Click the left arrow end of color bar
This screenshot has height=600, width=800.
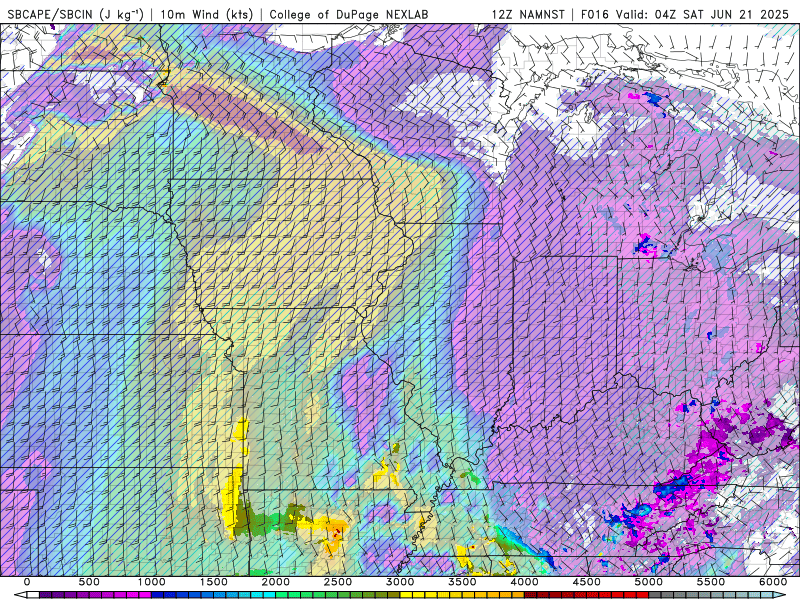(20, 595)
